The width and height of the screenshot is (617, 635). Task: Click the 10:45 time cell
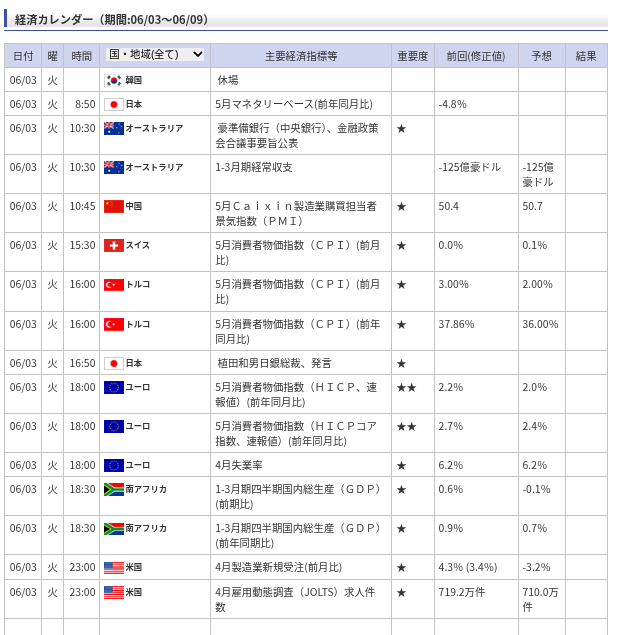82,207
